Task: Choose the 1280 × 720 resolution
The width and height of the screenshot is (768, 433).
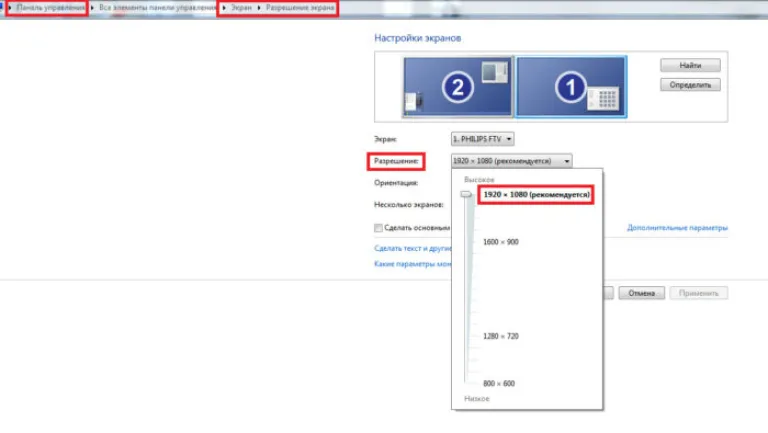Action: [x=501, y=336]
